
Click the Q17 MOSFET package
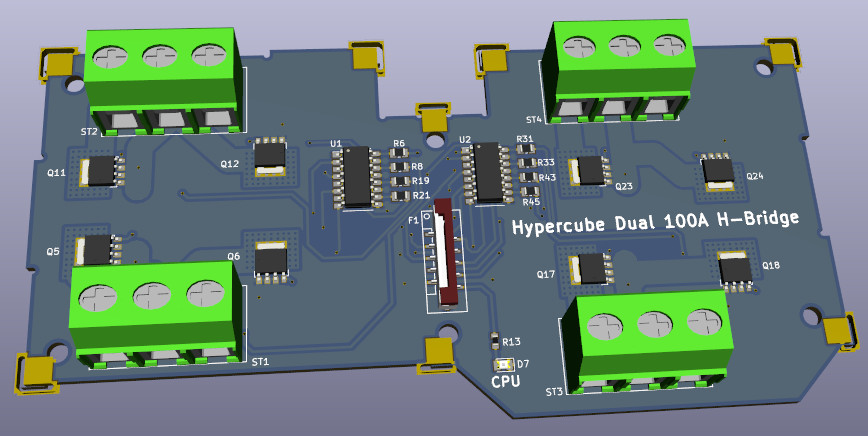(592, 268)
